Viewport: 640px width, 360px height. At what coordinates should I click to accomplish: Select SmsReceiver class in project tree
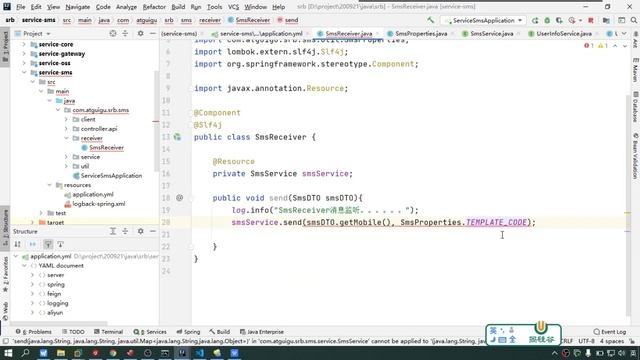pyautogui.click(x=106, y=147)
